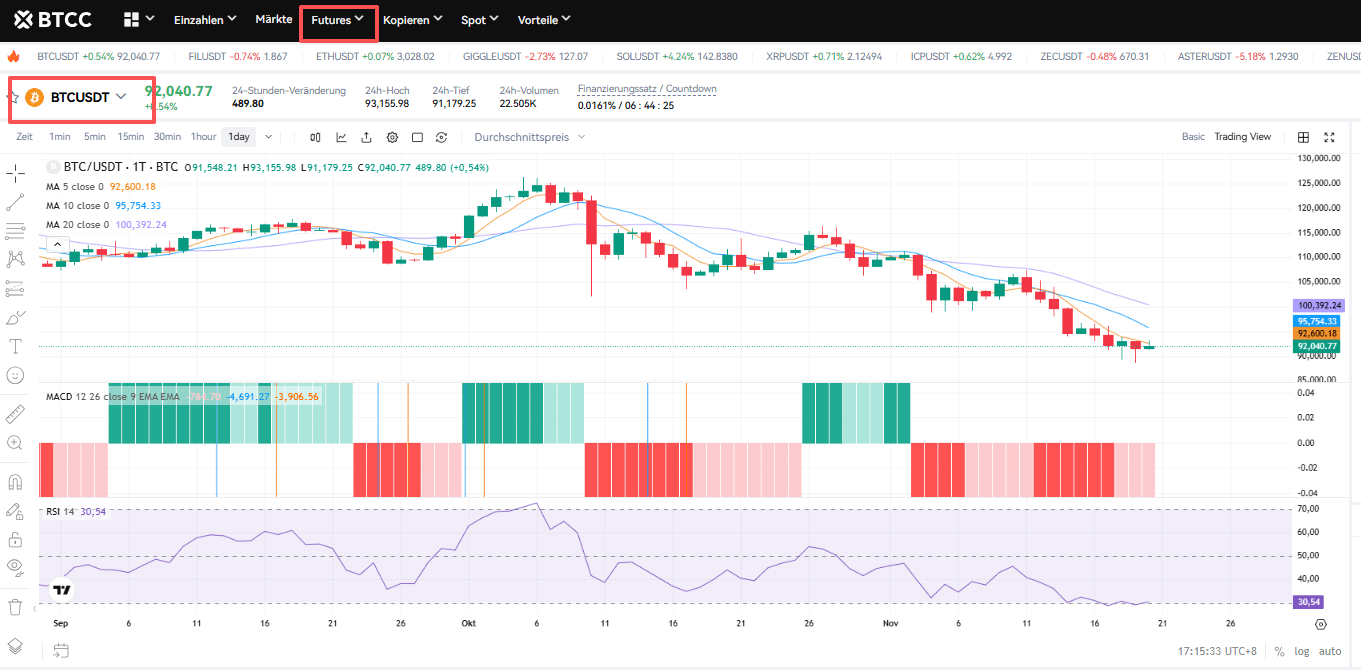Select the crosshair cursor tool
Image resolution: width=1361 pixels, height=670 pixels.
(x=15, y=173)
